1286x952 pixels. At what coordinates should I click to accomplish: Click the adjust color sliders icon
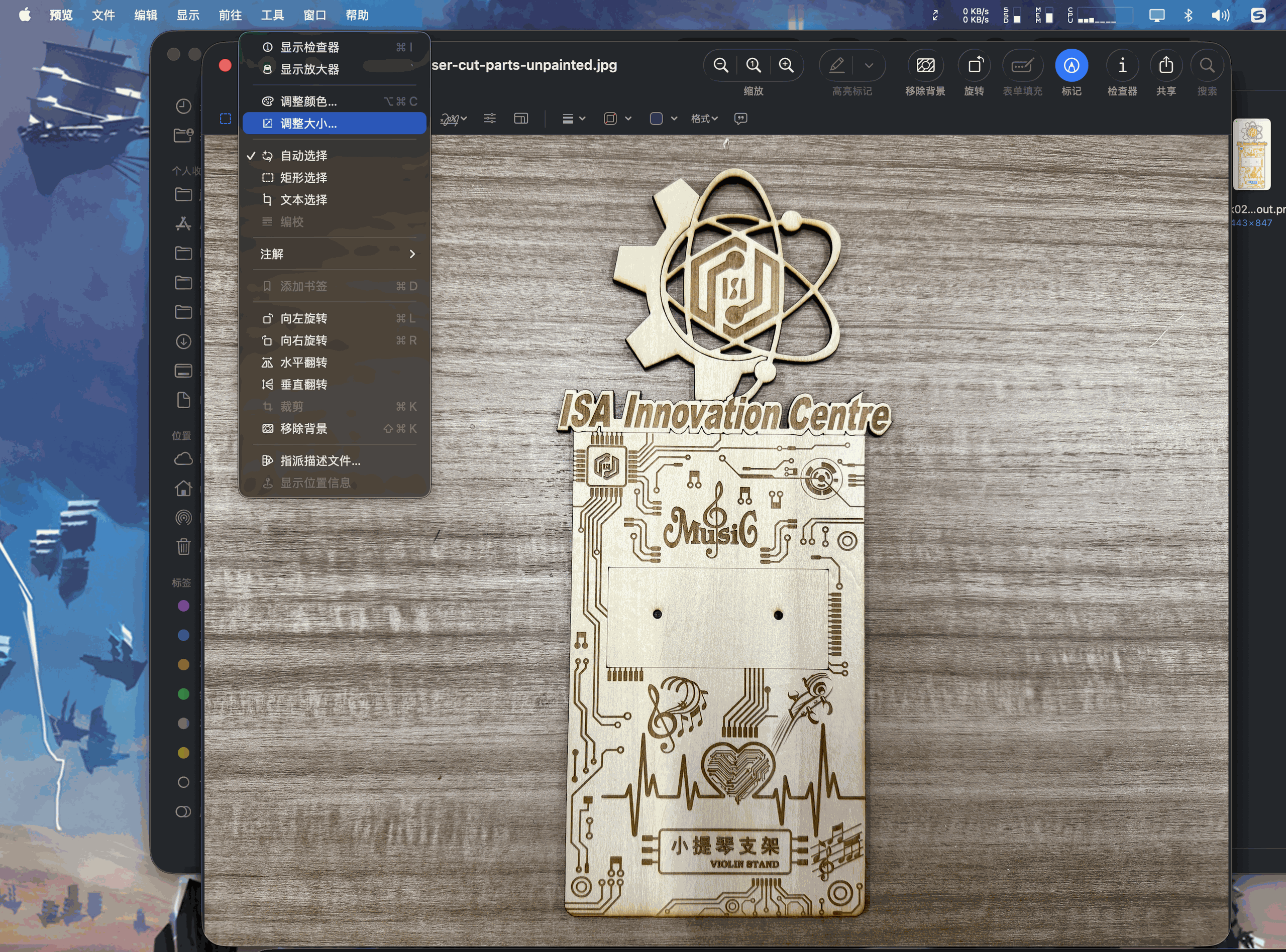[x=489, y=118]
